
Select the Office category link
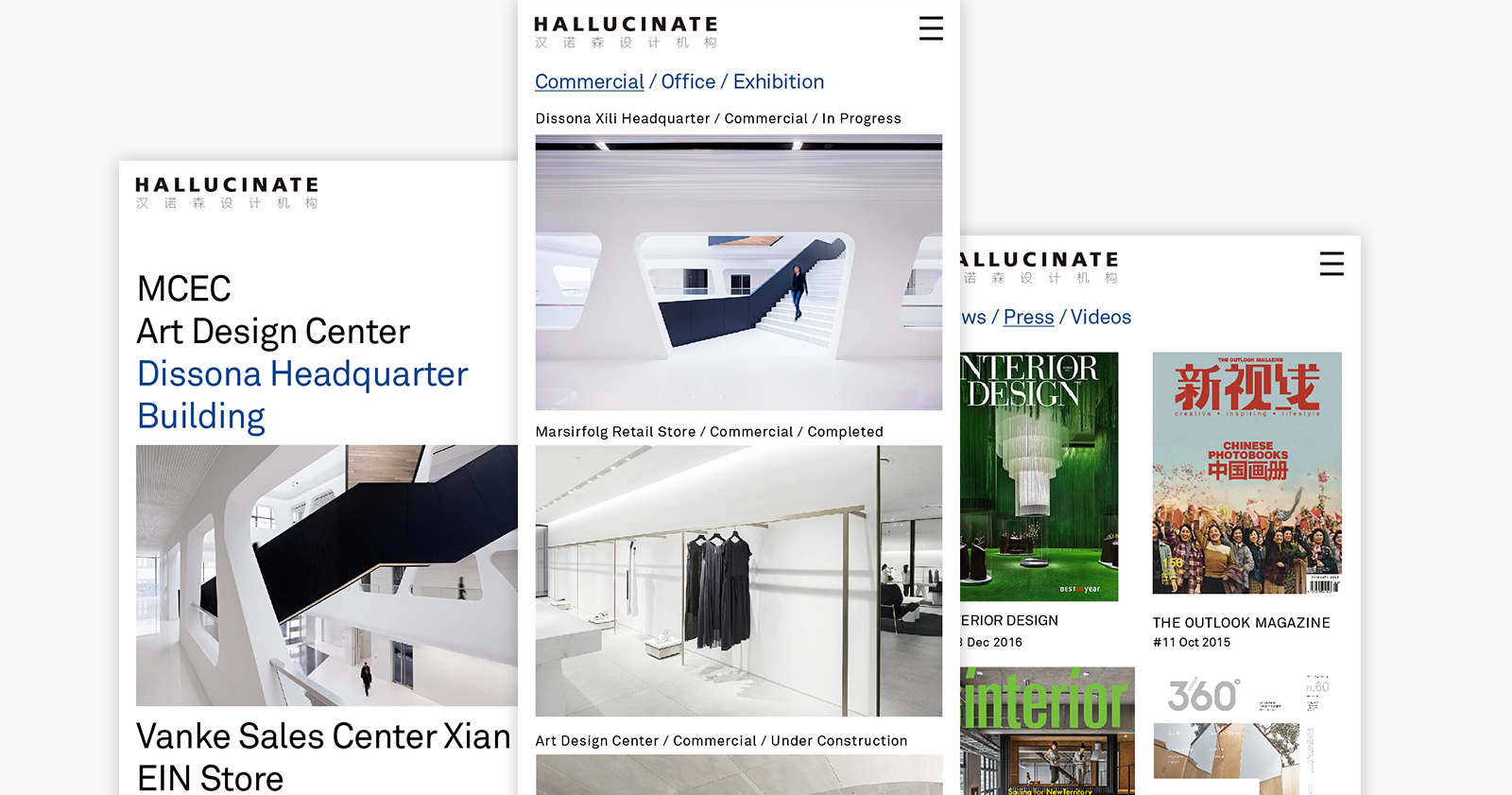688,82
